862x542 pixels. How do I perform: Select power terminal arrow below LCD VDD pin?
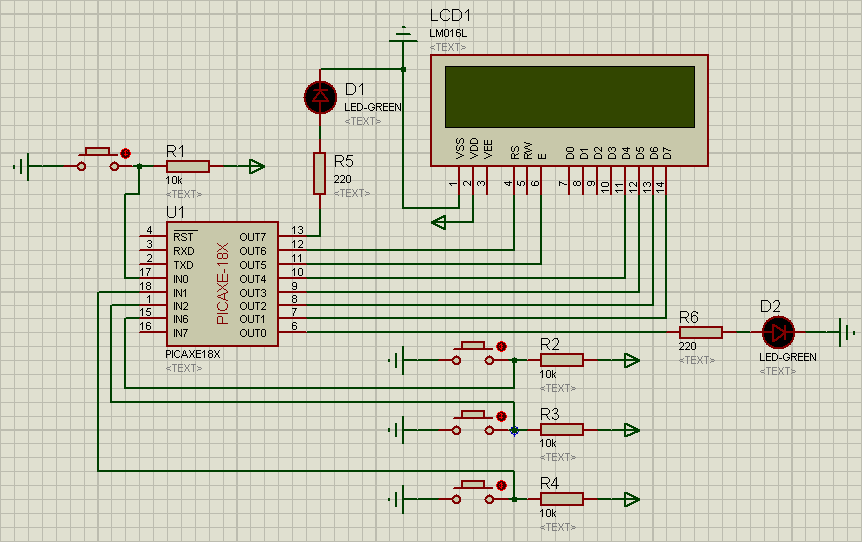(439, 222)
